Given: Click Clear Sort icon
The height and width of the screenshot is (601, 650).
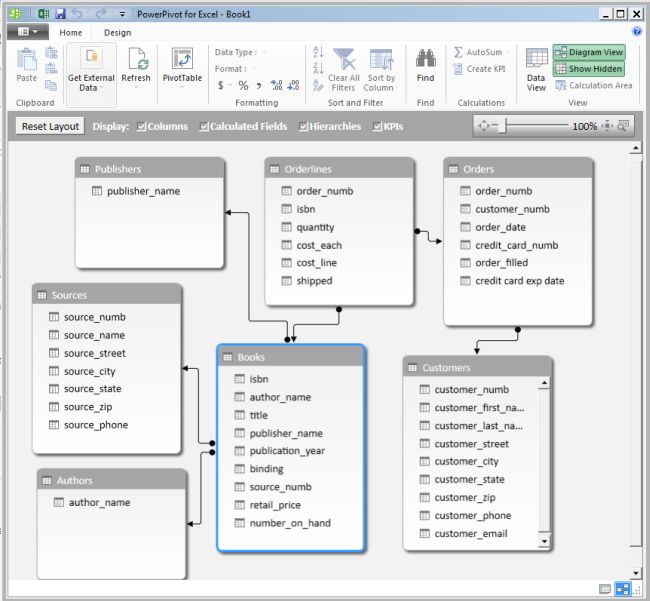Looking at the screenshot, I should (x=318, y=85).
